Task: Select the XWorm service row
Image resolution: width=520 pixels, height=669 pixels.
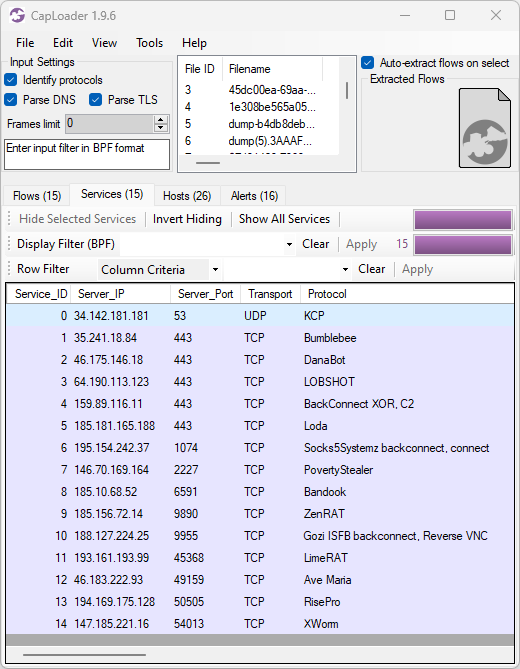Action: tap(260, 624)
